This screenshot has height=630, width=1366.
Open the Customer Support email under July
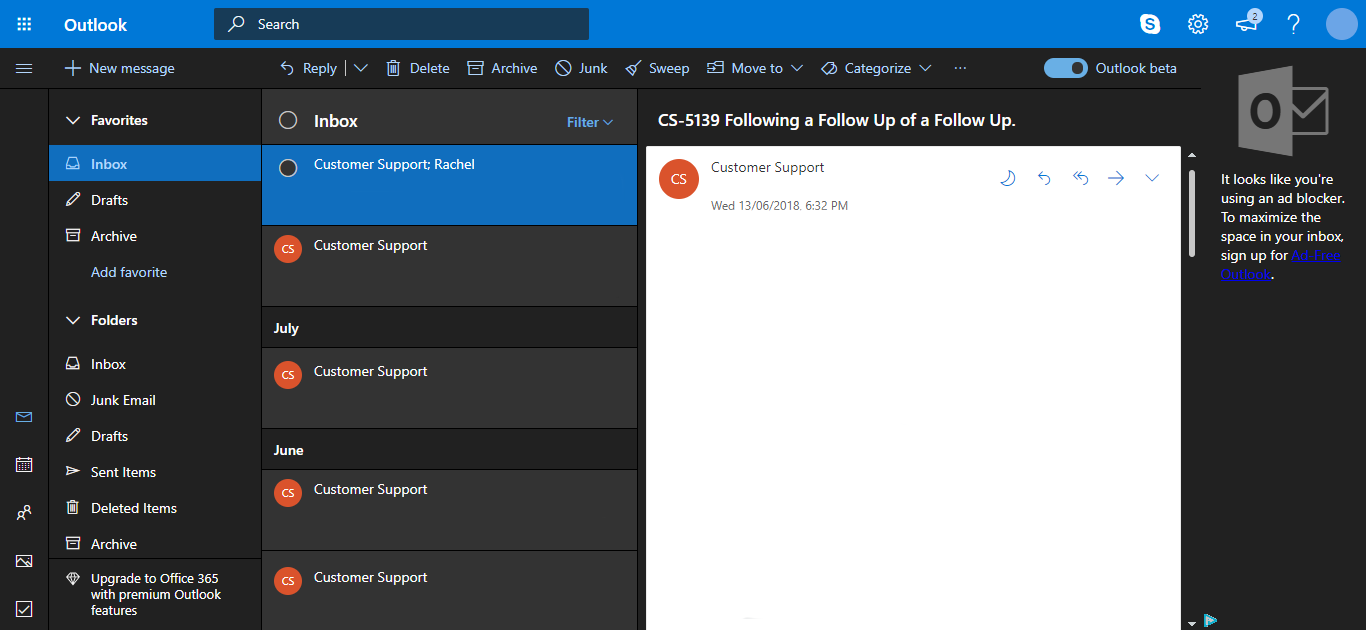tap(449, 388)
